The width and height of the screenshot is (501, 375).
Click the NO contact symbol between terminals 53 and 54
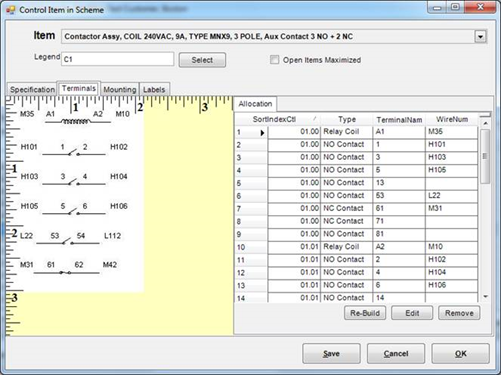coord(68,242)
